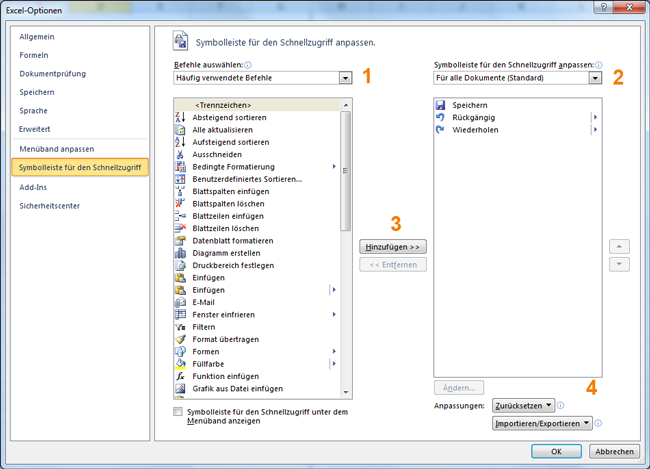
Task: Select the Diagramm erstellen chart icon
Action: point(180,253)
